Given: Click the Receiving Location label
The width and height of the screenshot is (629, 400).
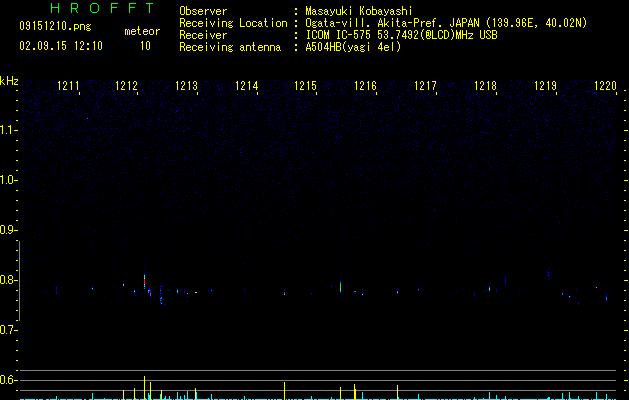Looking at the screenshot, I should 233,23.
